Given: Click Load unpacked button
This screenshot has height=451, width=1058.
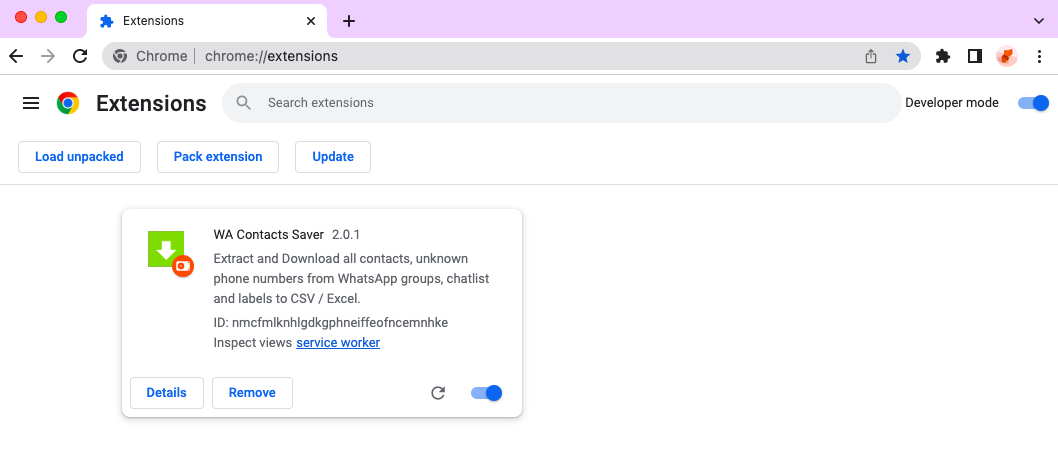Looking at the screenshot, I should point(79,157).
